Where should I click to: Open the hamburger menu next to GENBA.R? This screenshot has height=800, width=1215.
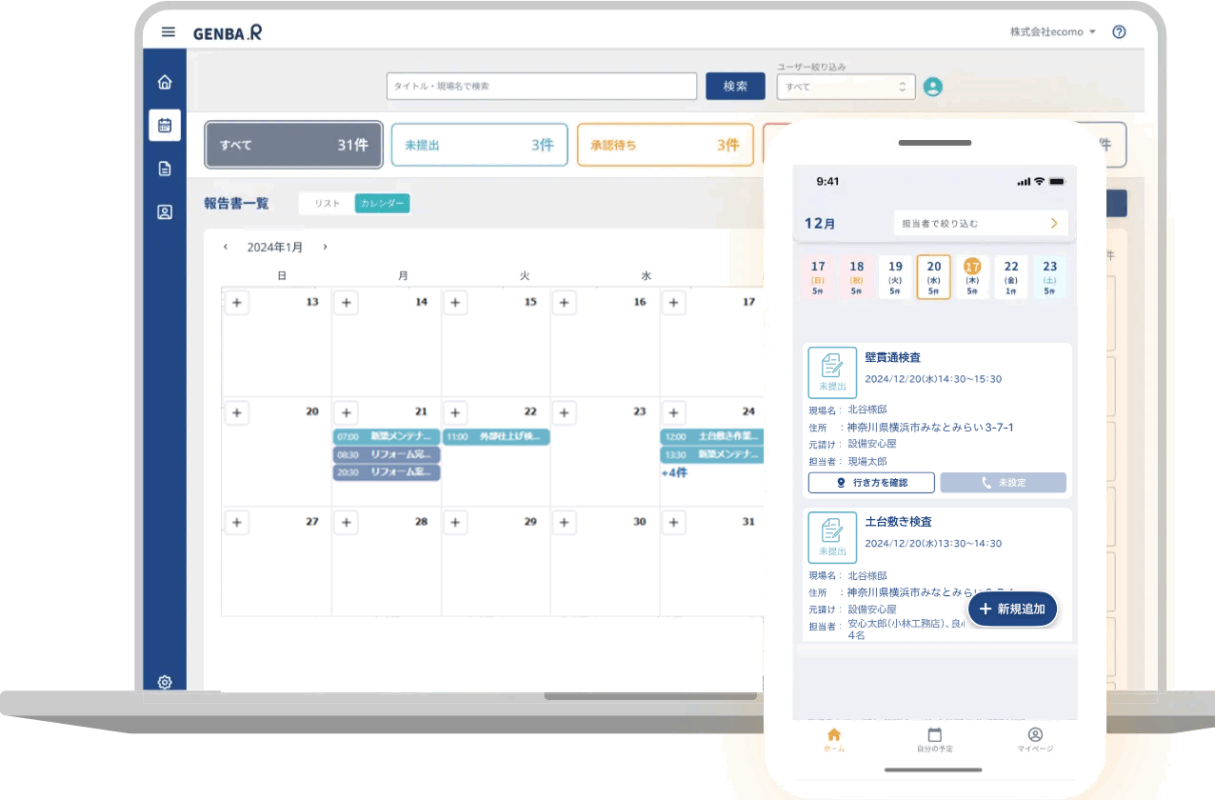pos(168,32)
